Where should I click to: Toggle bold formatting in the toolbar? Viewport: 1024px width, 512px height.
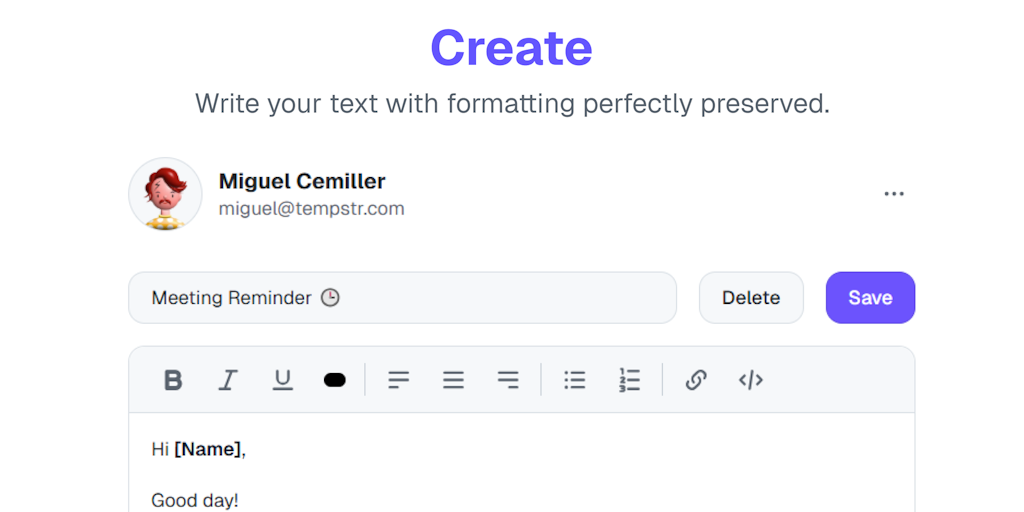click(173, 380)
